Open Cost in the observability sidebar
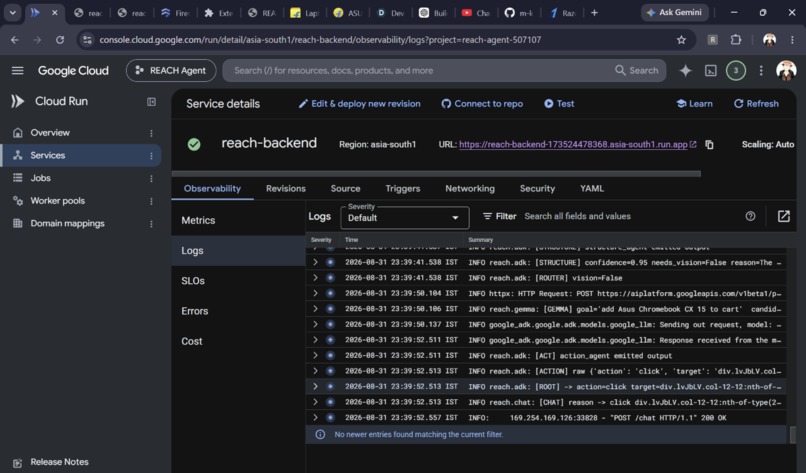 [x=239, y=341]
